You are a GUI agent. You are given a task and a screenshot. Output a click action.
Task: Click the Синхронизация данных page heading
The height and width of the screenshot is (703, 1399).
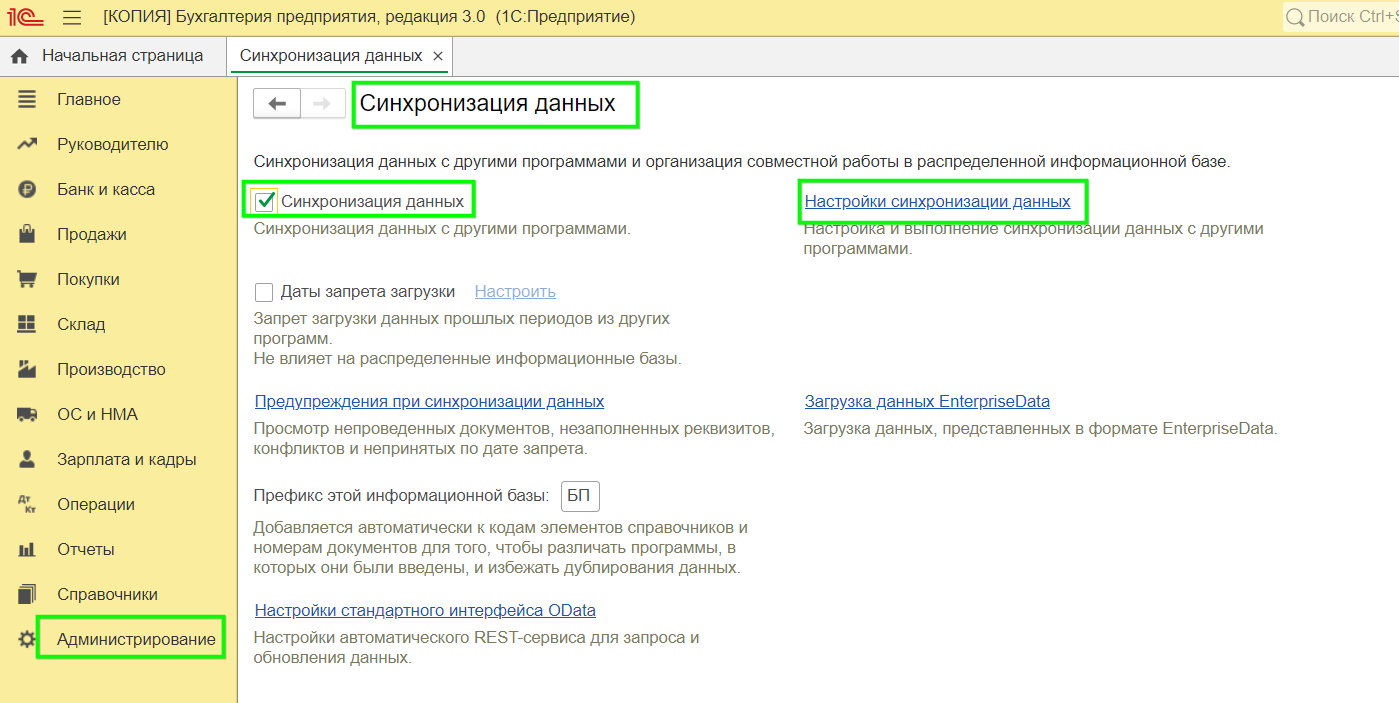click(x=487, y=102)
